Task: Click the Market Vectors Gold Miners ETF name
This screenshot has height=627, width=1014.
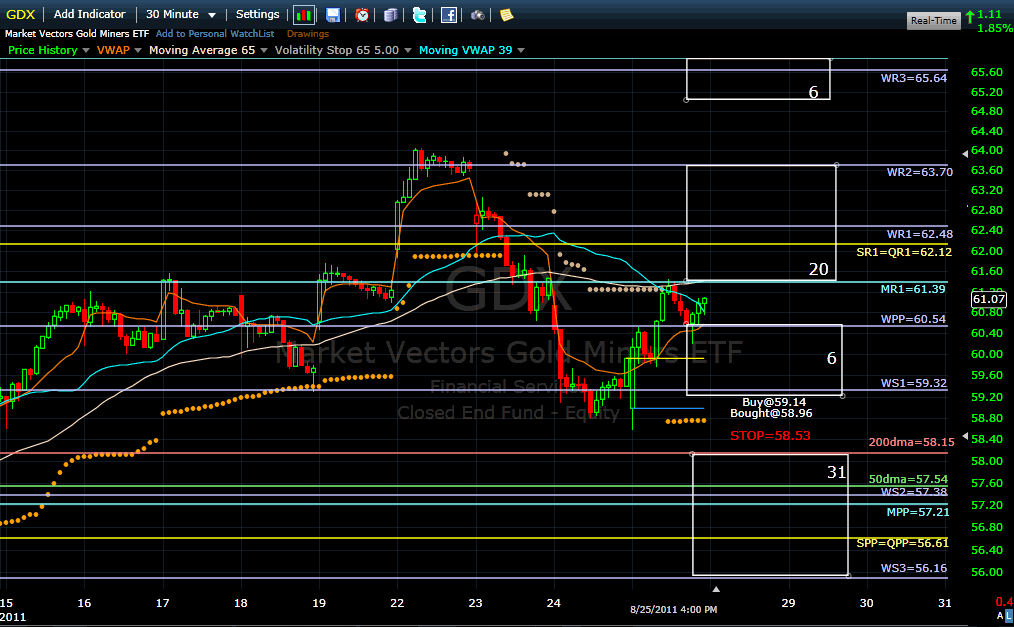Action: 77,34
